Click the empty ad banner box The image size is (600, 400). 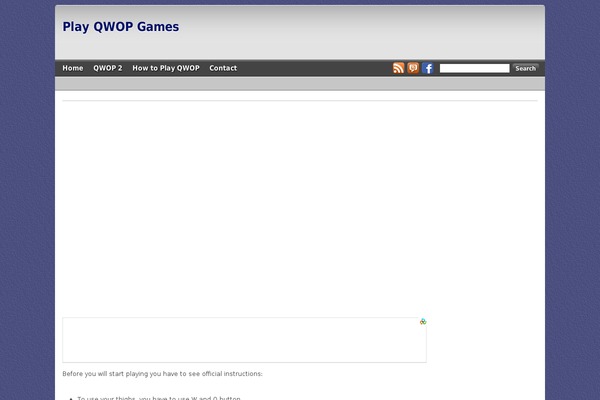tap(245, 340)
